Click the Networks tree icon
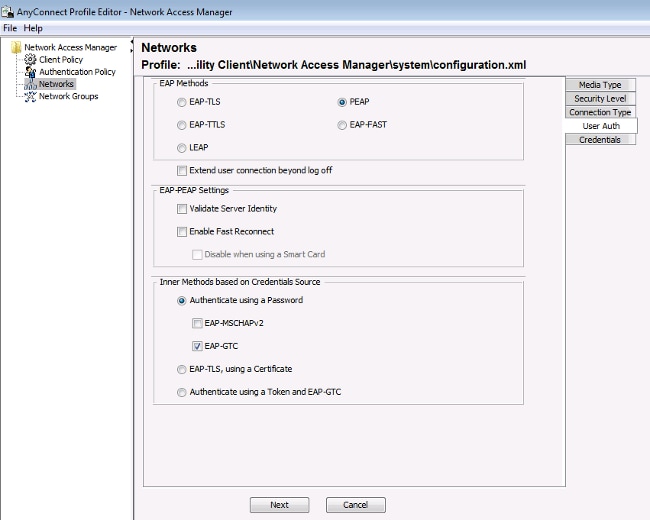650x520 pixels. coord(30,84)
